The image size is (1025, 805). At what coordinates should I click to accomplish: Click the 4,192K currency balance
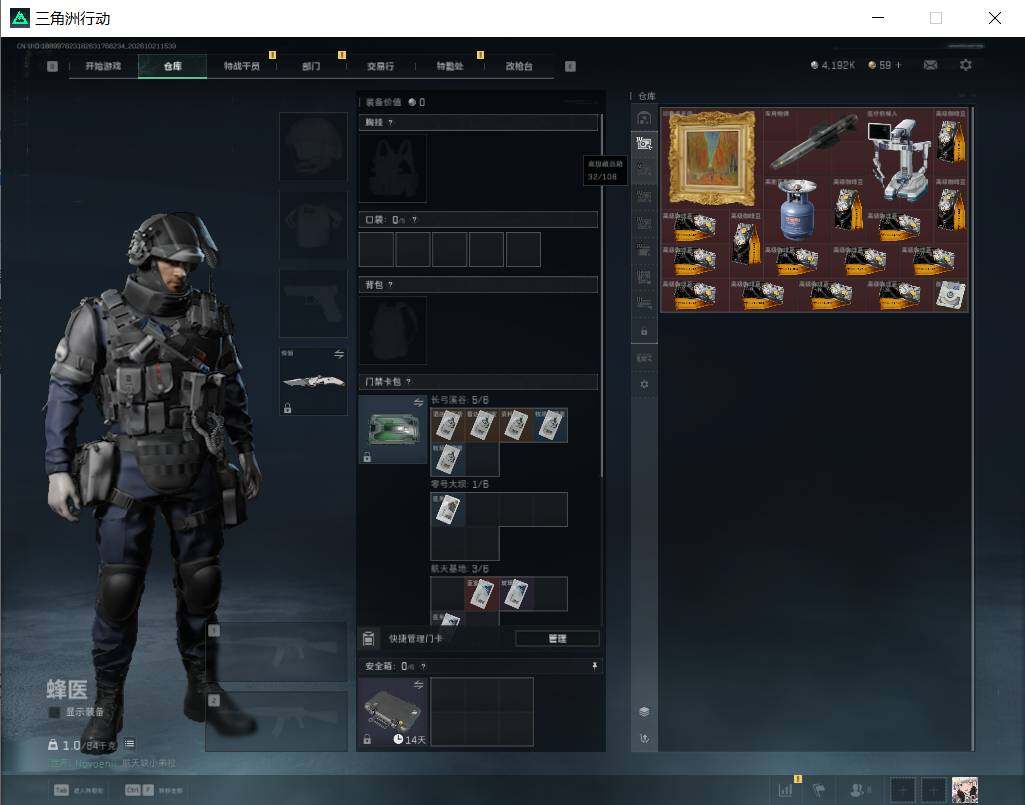click(832, 65)
